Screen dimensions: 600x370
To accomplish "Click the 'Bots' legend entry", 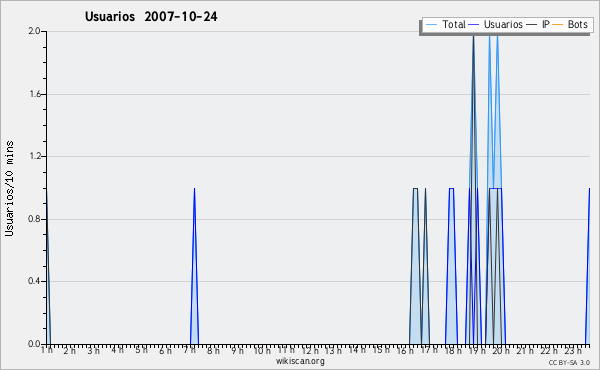I will click(x=570, y=24).
